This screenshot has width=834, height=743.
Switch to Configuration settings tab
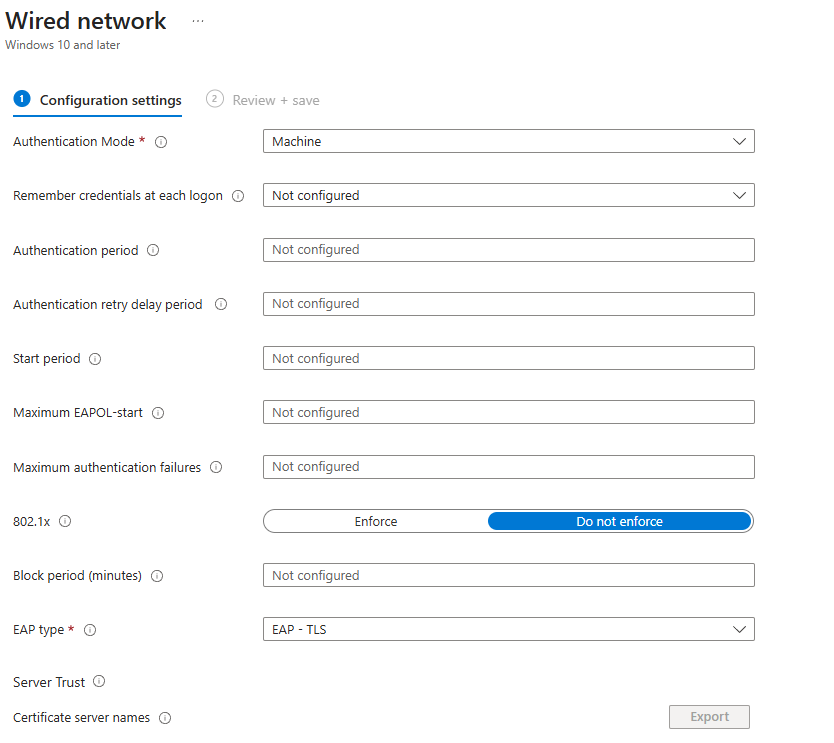click(98, 101)
